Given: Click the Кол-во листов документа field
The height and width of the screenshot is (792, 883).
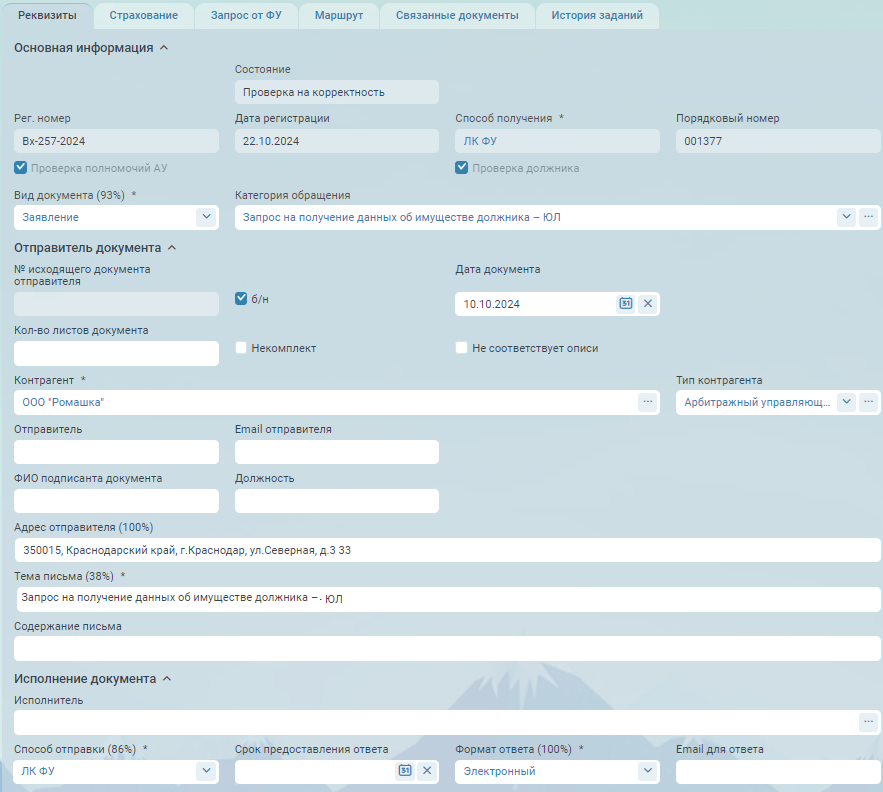Looking at the screenshot, I should coord(116,353).
